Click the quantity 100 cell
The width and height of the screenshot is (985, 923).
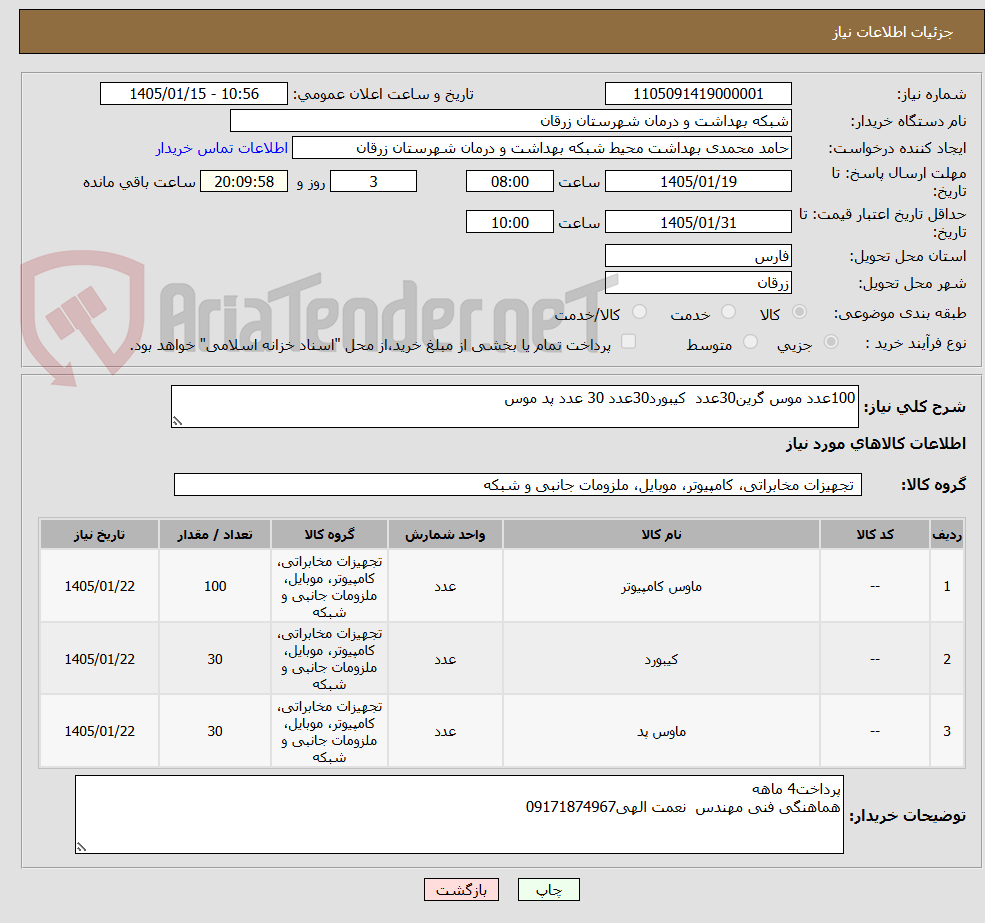pos(215,586)
